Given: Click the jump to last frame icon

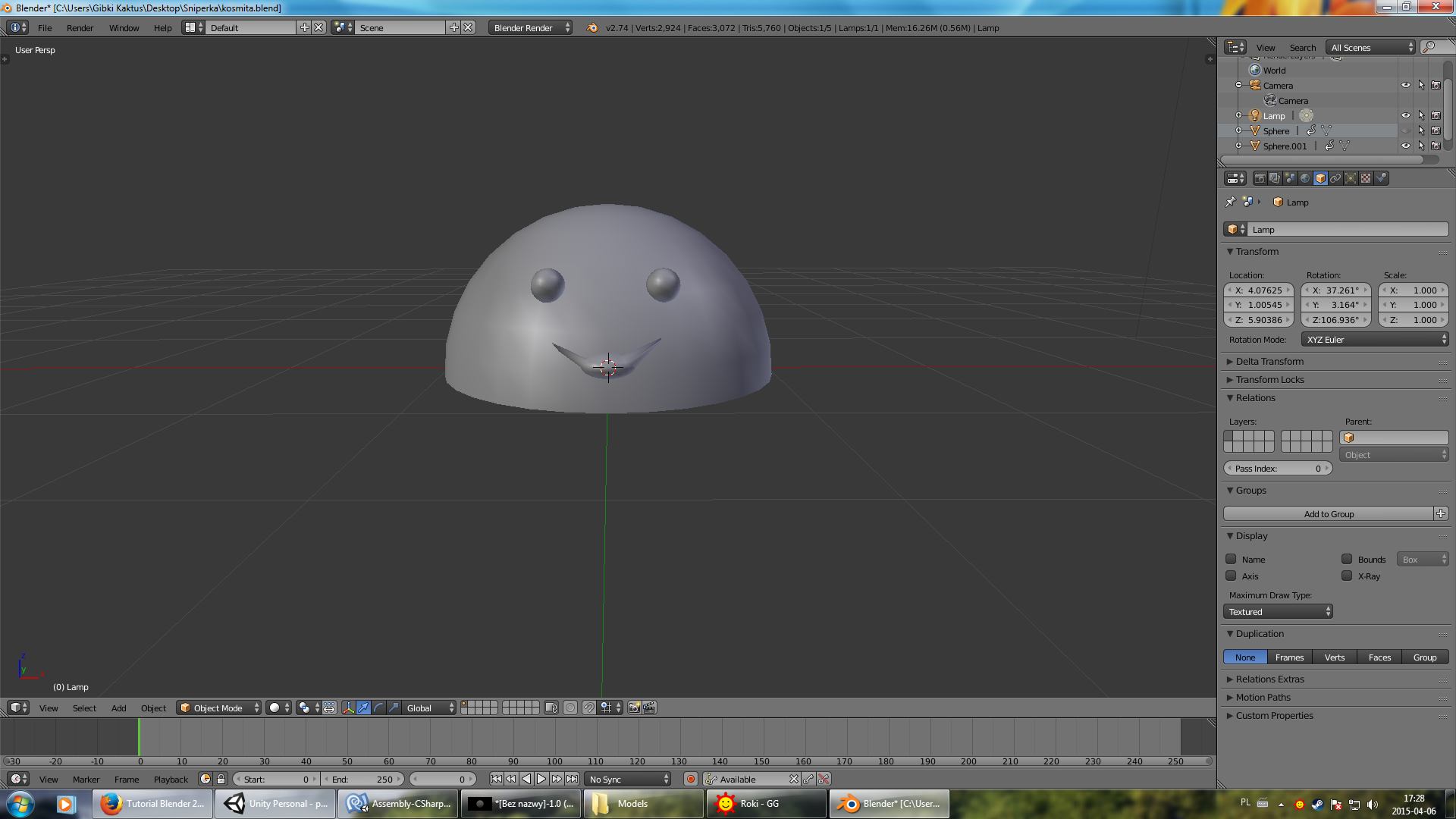Looking at the screenshot, I should (573, 779).
